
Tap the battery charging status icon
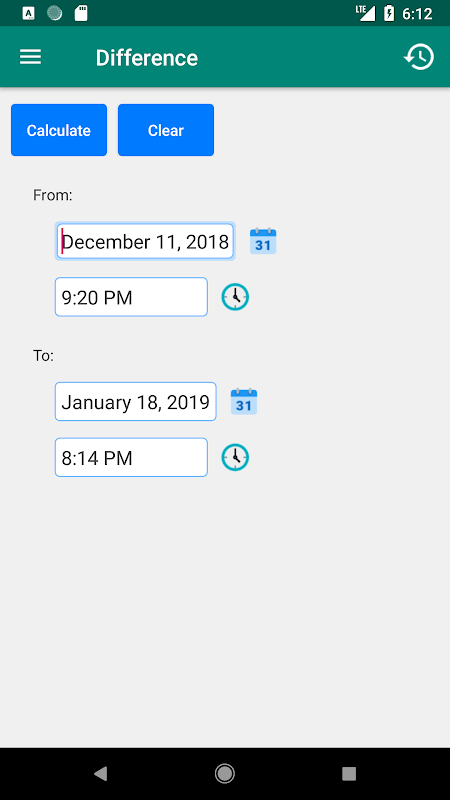(x=389, y=13)
